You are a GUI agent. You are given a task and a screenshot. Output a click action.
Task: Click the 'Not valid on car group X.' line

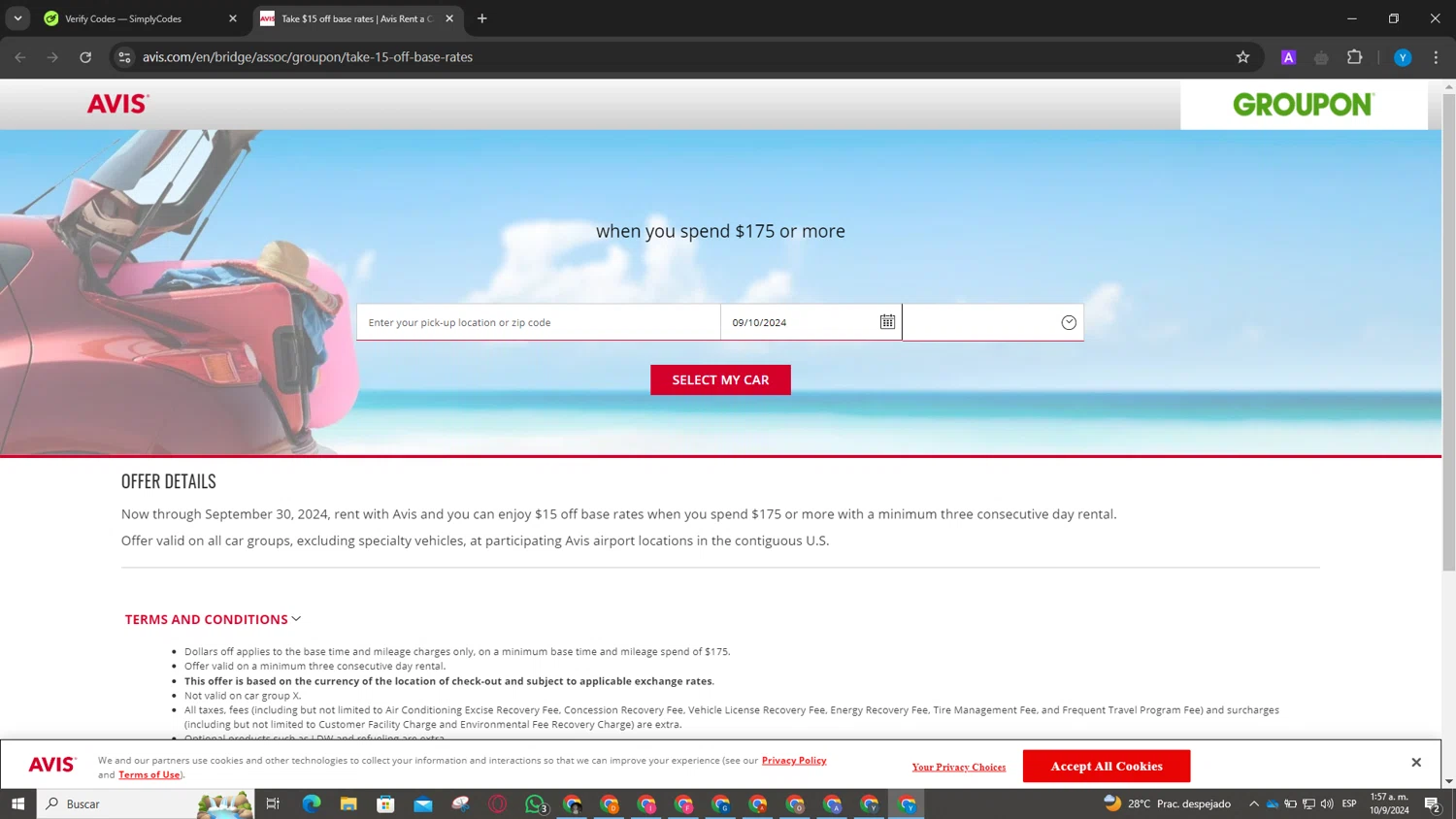click(x=243, y=696)
